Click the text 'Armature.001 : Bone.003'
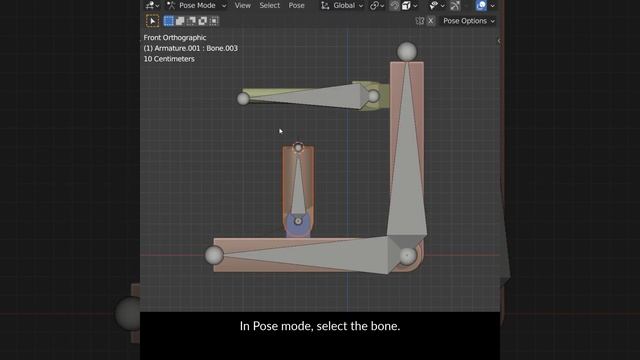 tap(196, 48)
